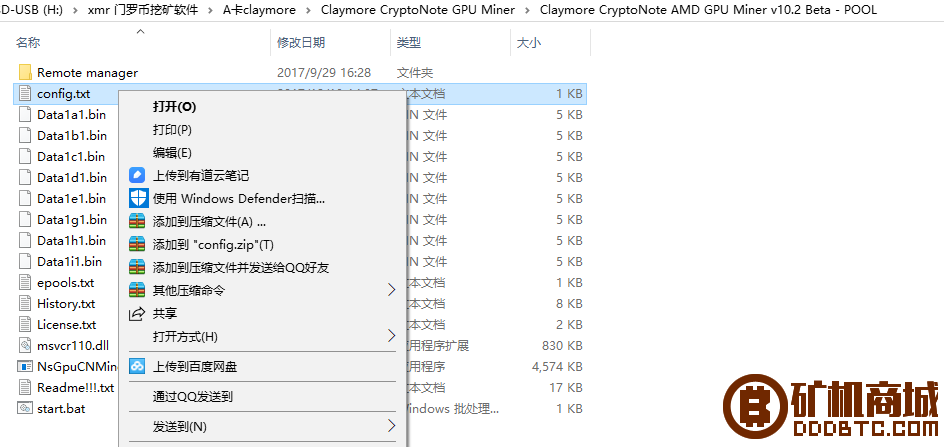Sort files by the 大小 column header

[x=529, y=42]
